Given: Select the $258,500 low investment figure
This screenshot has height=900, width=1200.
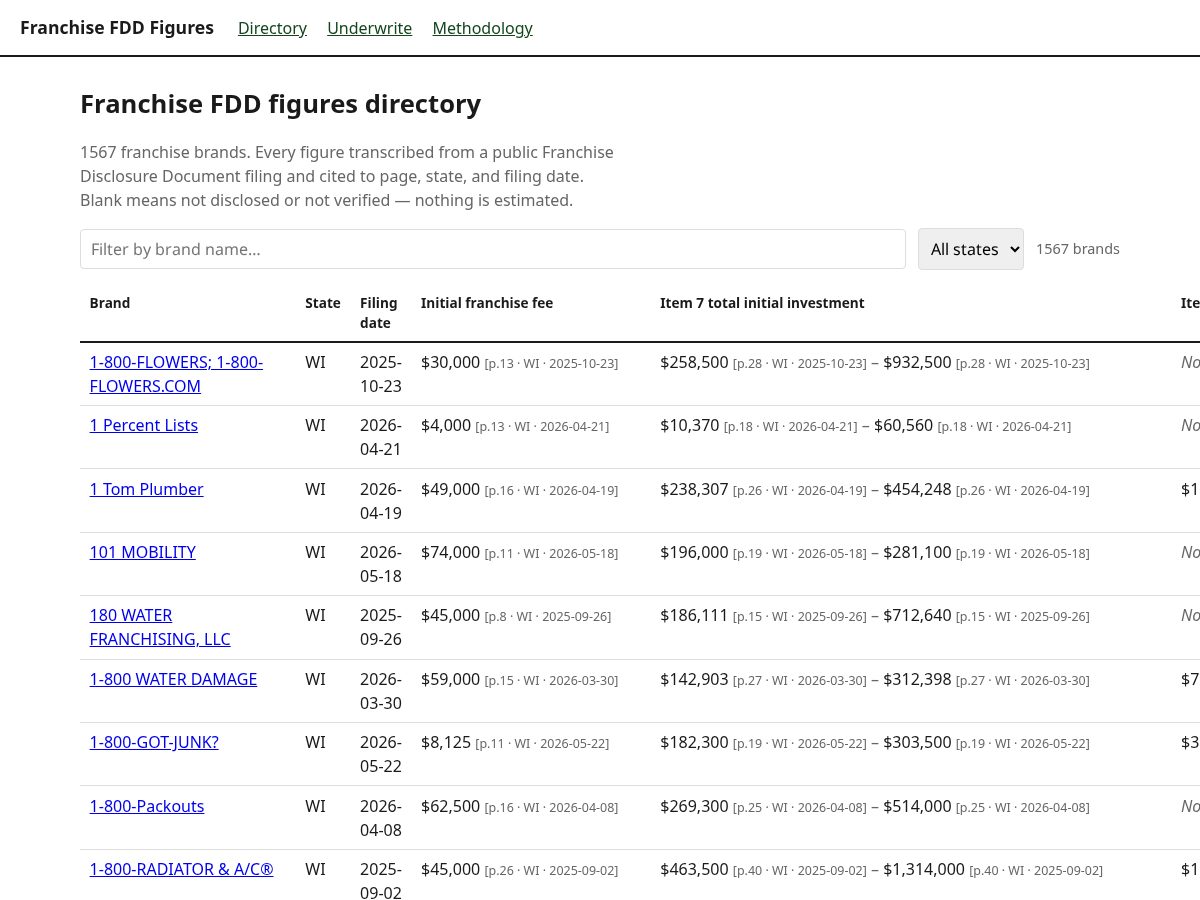Looking at the screenshot, I should coord(694,362).
